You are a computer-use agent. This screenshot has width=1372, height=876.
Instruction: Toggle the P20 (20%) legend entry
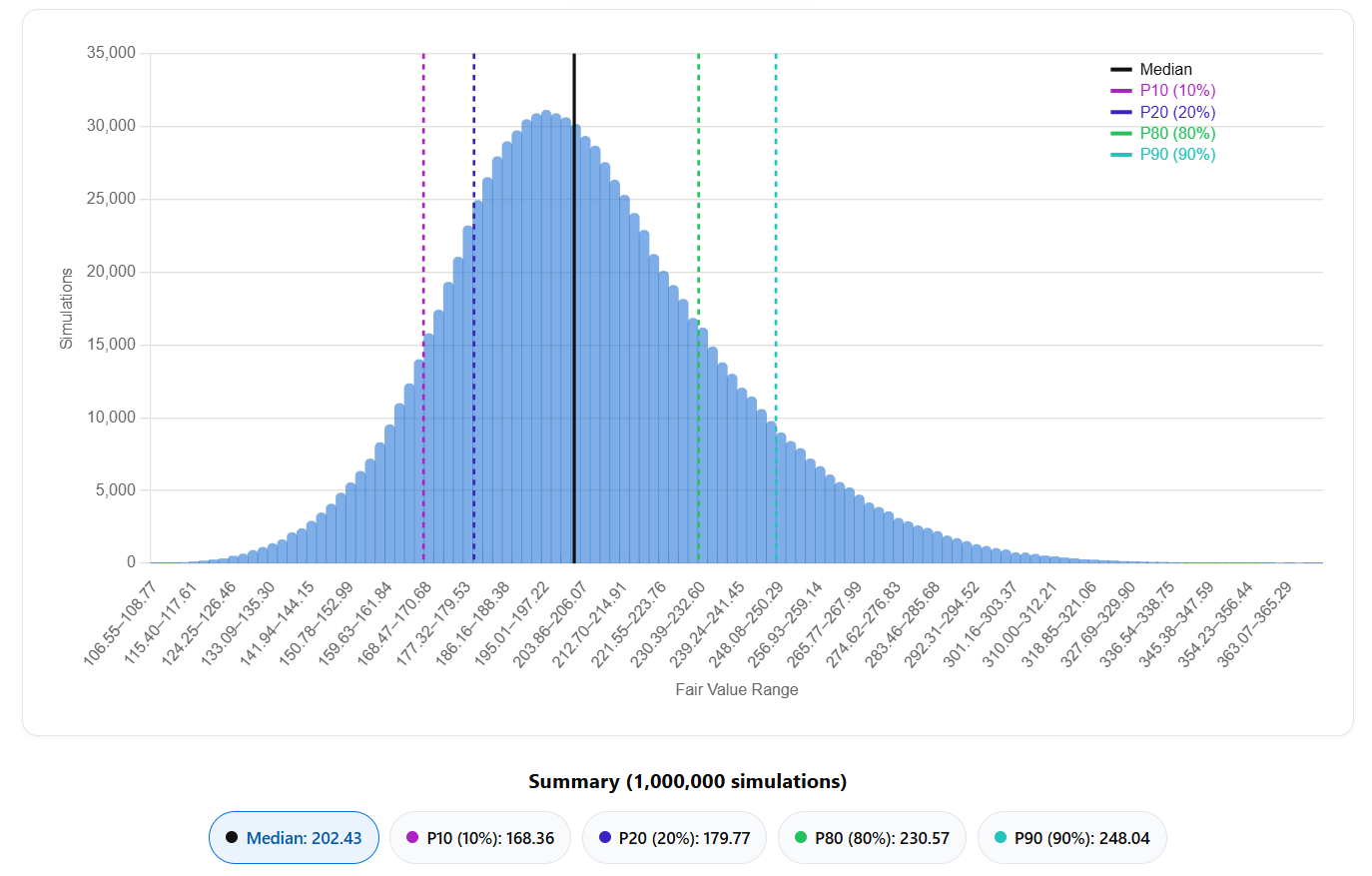pos(1162,112)
